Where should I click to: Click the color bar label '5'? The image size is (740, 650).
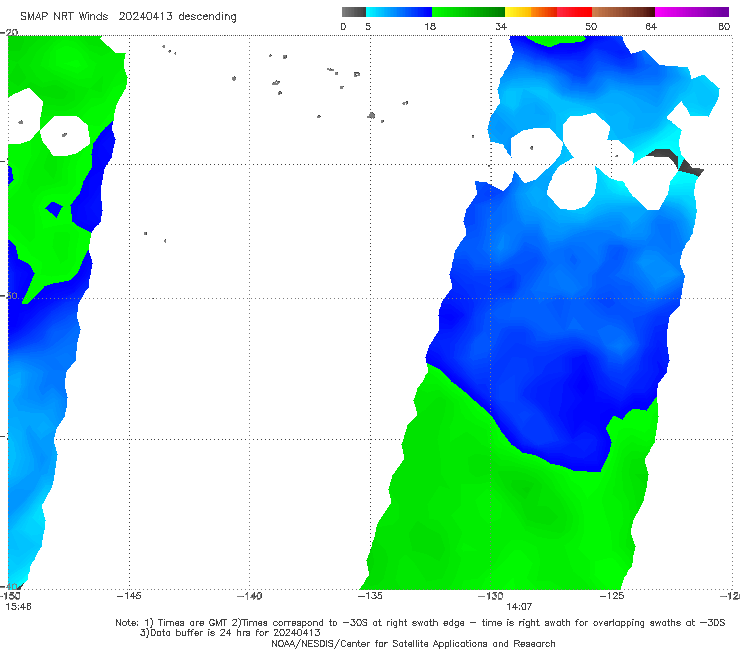tap(368, 27)
